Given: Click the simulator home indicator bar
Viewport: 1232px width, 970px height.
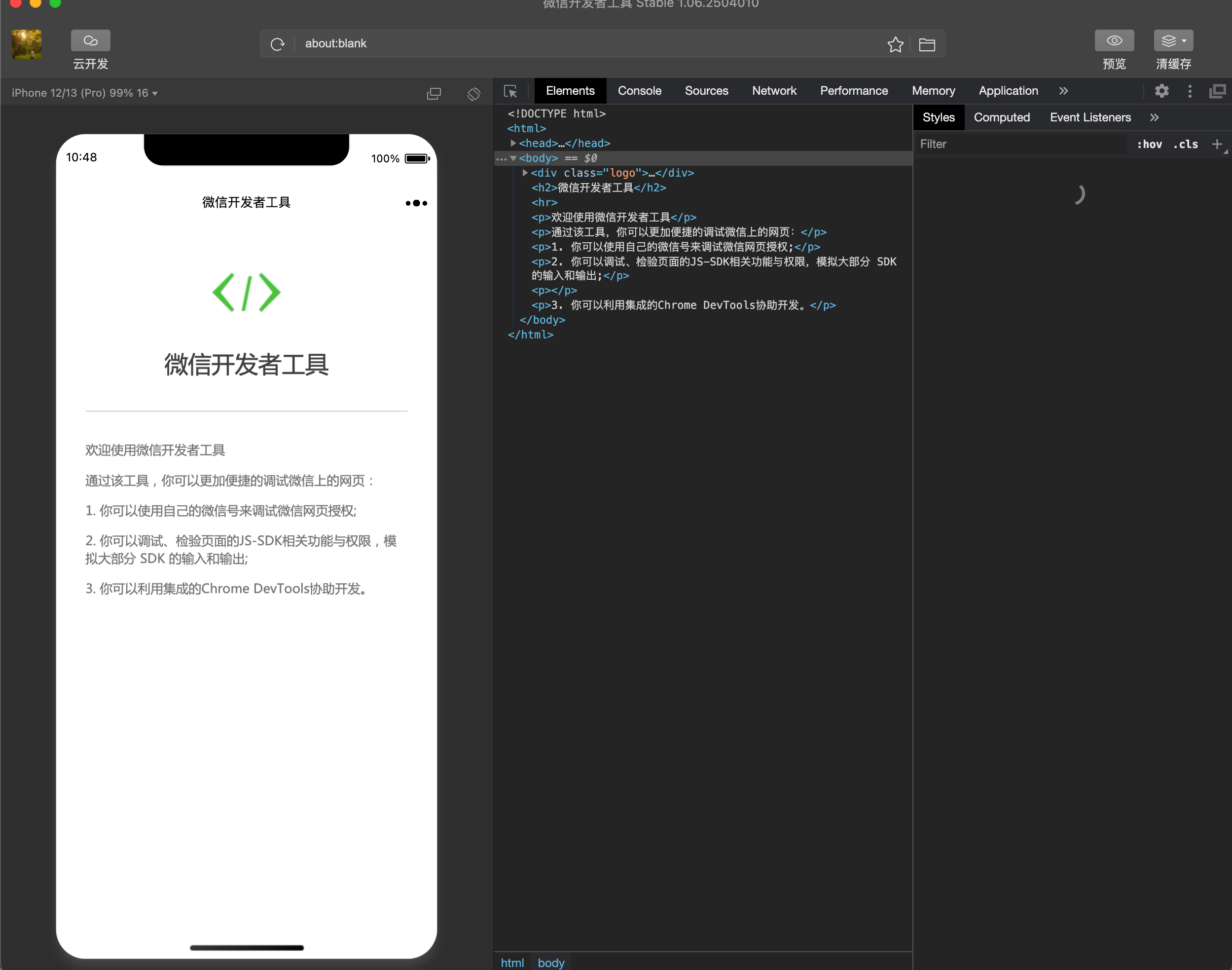Looking at the screenshot, I should tap(247, 947).
